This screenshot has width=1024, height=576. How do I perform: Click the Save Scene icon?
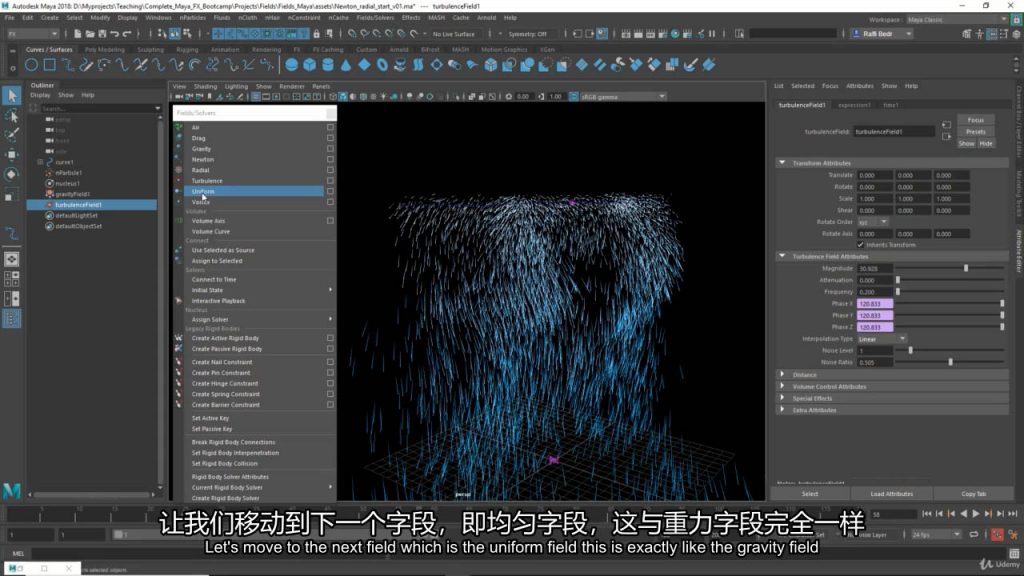pyautogui.click(x=102, y=33)
